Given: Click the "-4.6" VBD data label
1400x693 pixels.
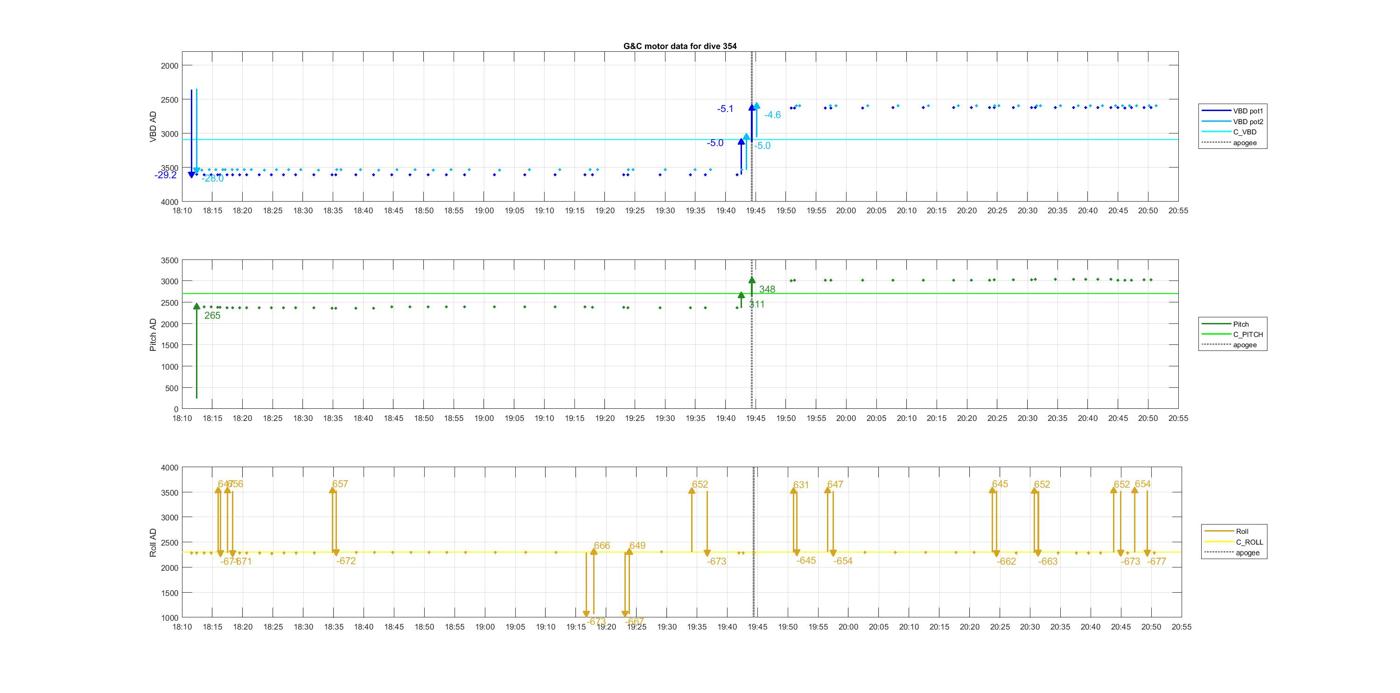Looking at the screenshot, I should 772,115.
